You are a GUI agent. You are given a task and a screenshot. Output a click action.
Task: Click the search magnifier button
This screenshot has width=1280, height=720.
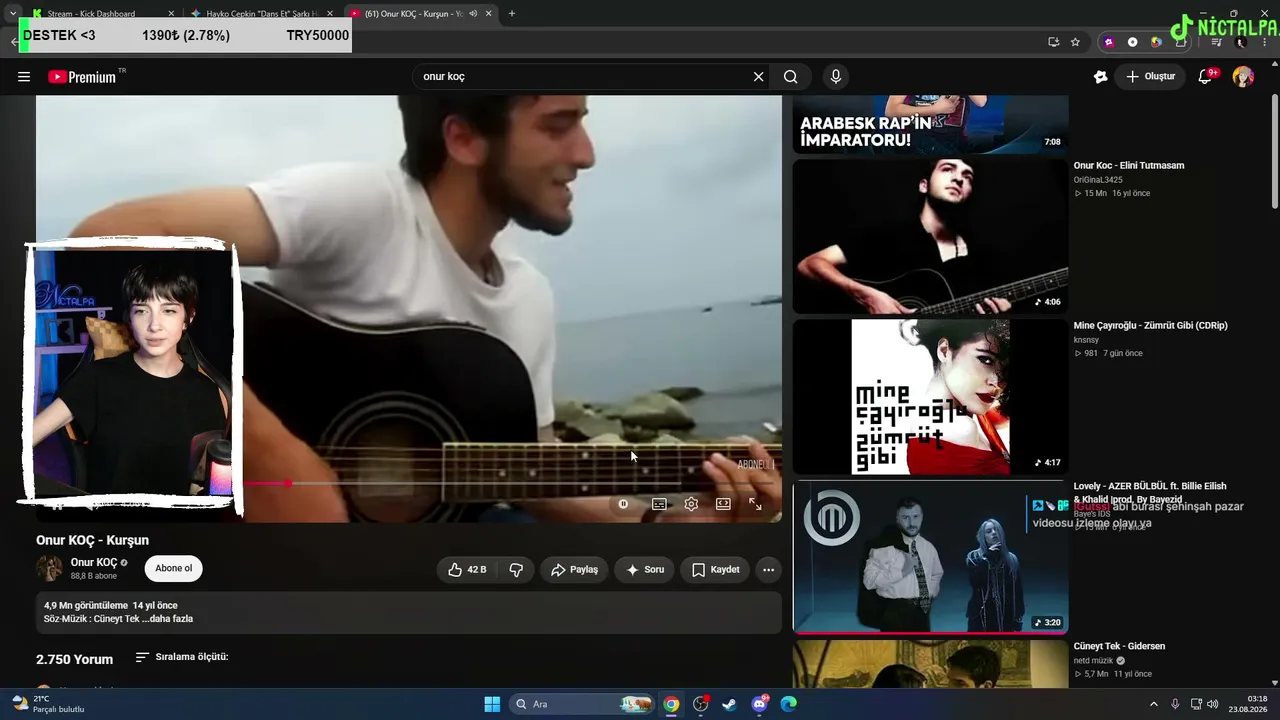(x=791, y=77)
